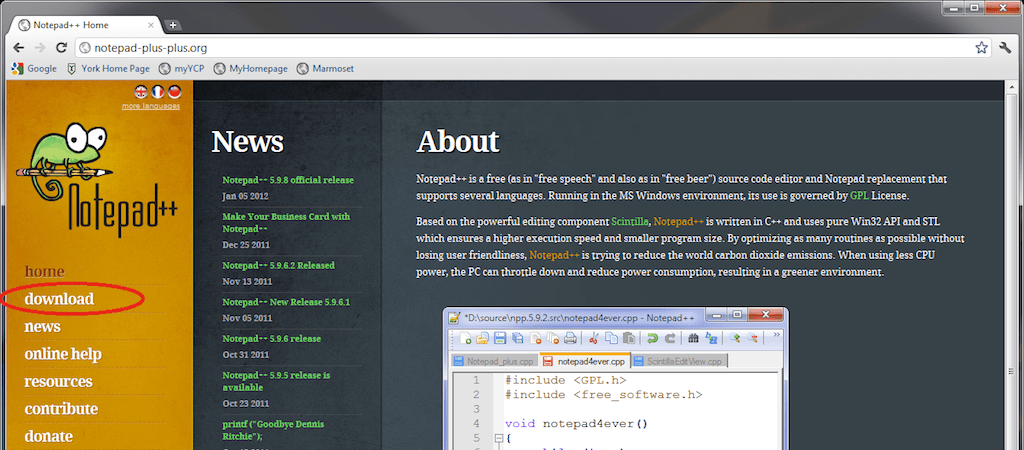This screenshot has height=450, width=1024.
Task: Switch site language with the French flag
Action: coord(158,91)
